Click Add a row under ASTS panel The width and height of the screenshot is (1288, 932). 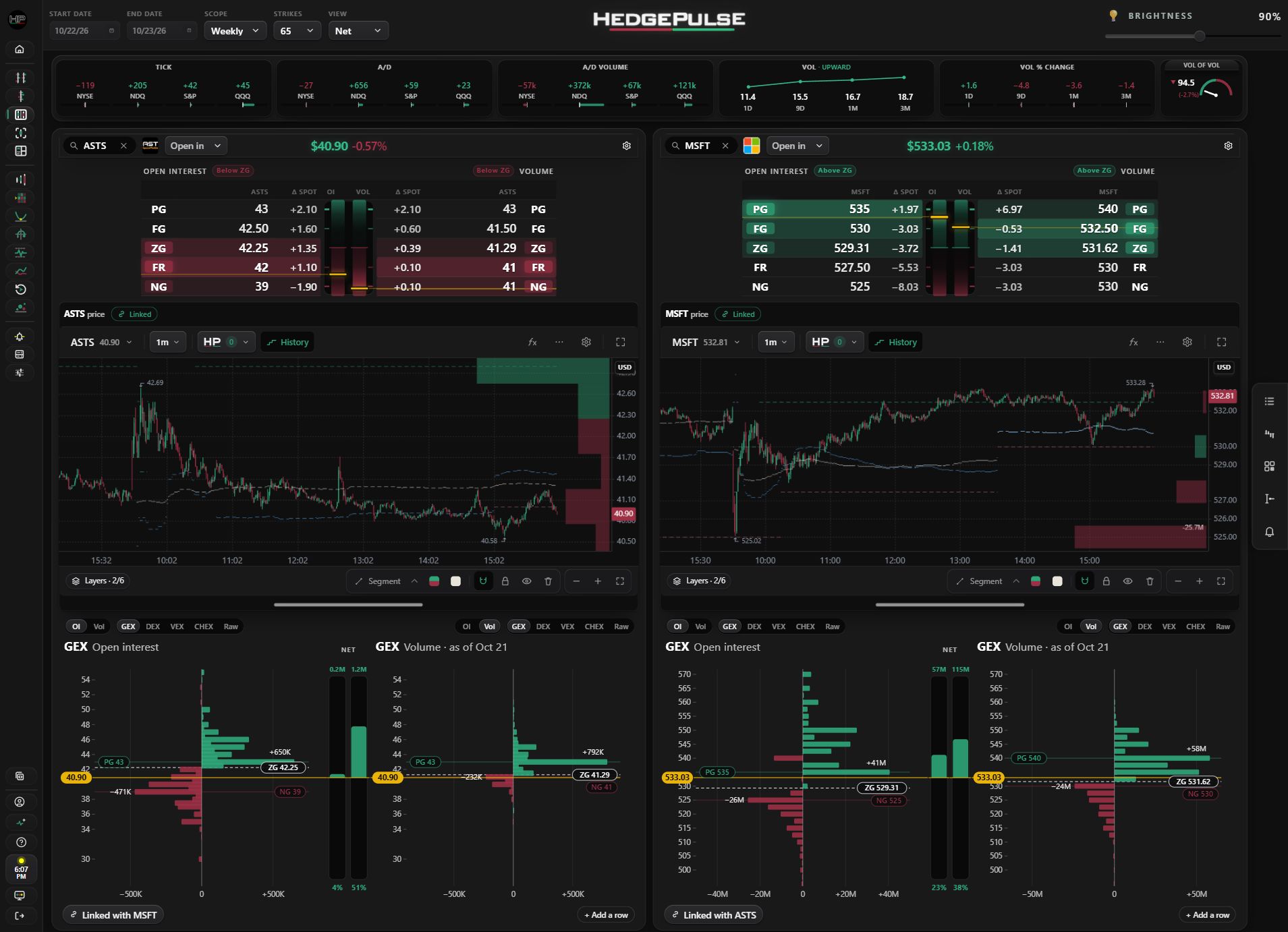click(x=606, y=915)
